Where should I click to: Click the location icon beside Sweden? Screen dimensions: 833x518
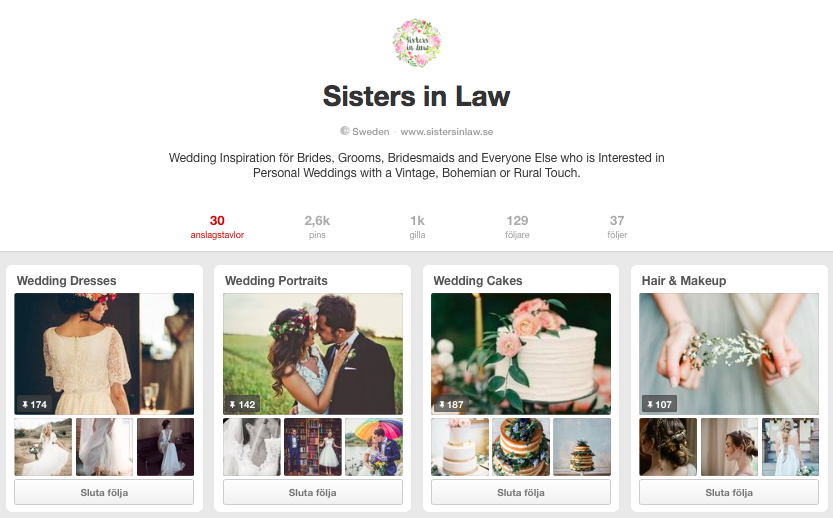point(345,131)
